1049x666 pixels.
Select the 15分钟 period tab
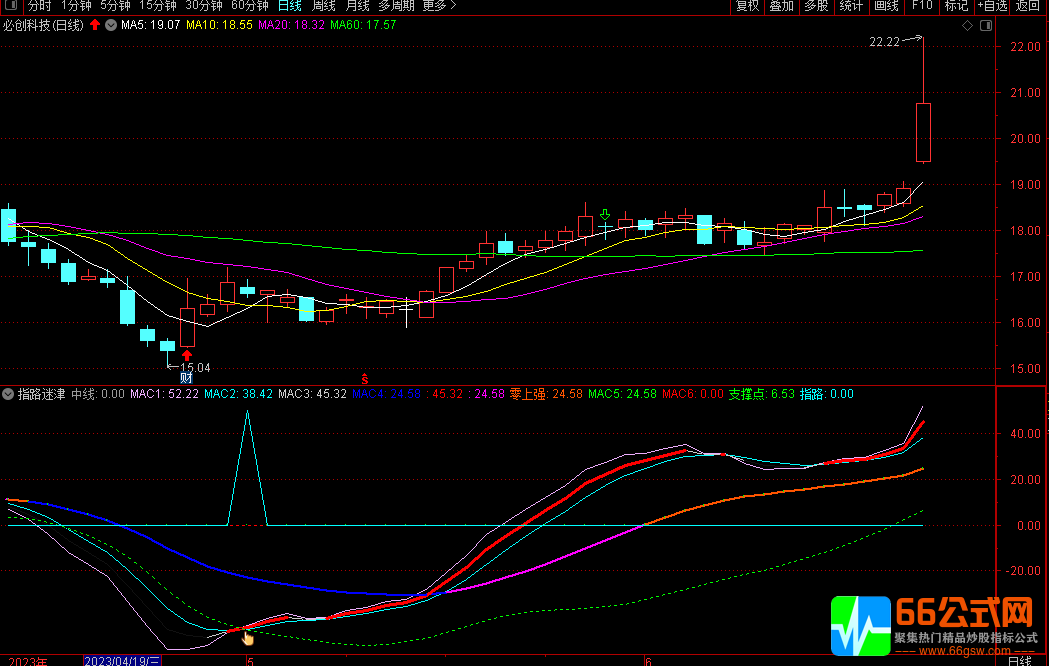point(158,6)
